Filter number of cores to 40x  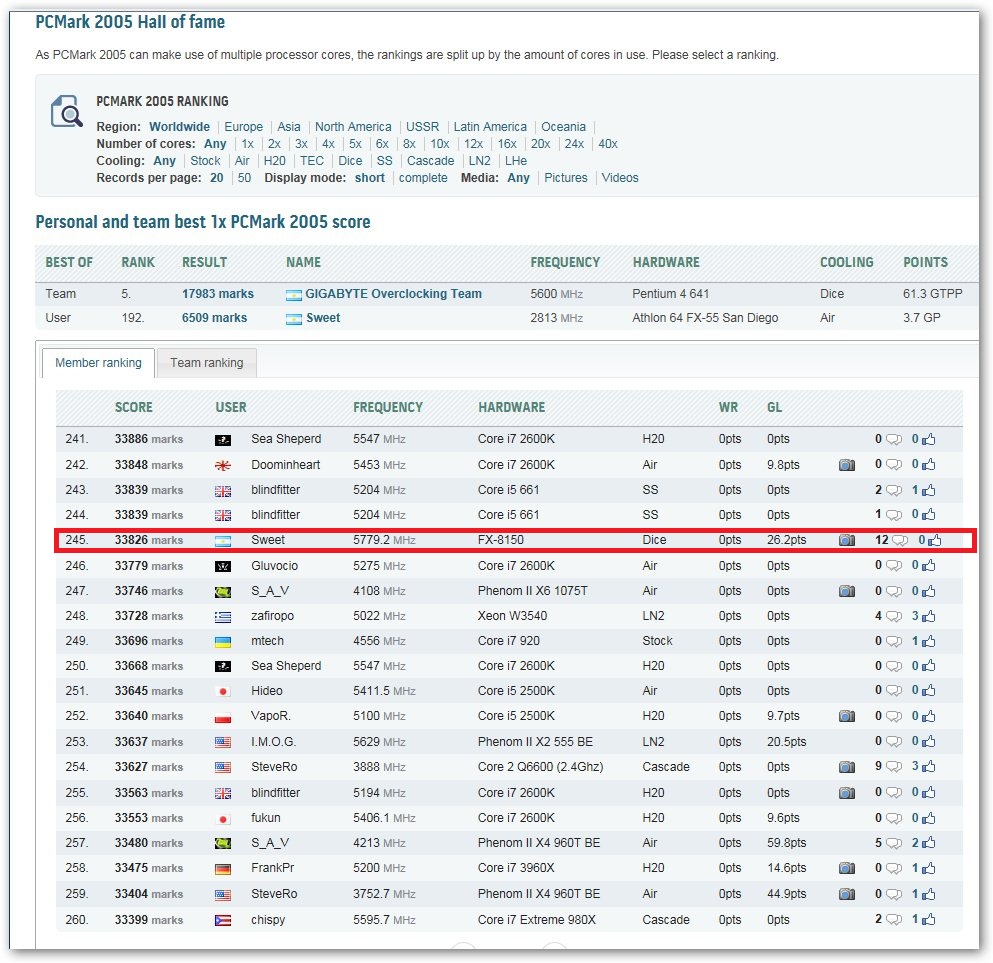608,144
